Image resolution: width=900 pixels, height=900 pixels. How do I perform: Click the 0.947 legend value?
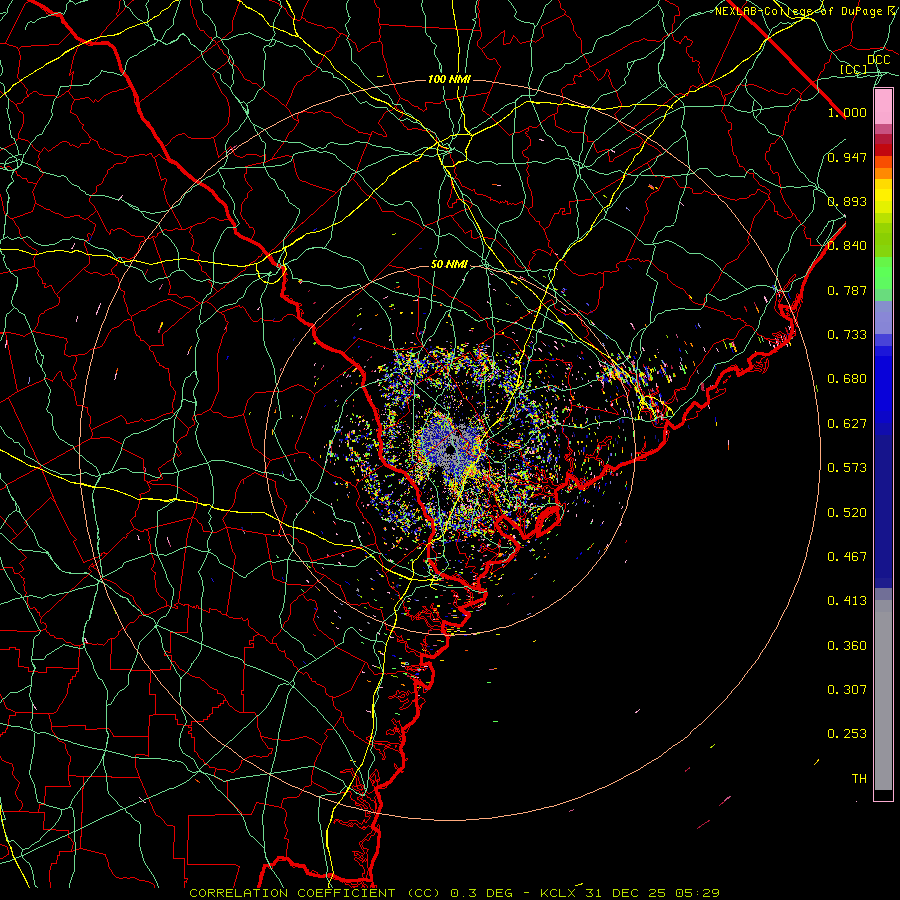847,157
